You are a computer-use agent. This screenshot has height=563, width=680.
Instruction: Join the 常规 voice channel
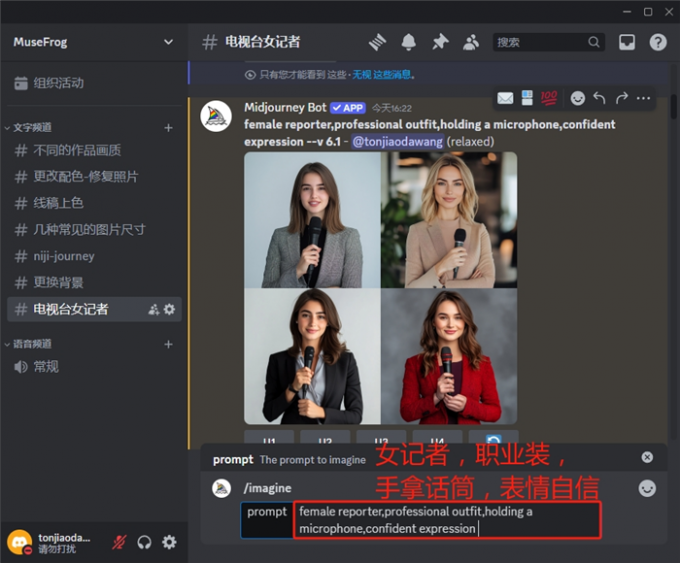(x=94, y=367)
